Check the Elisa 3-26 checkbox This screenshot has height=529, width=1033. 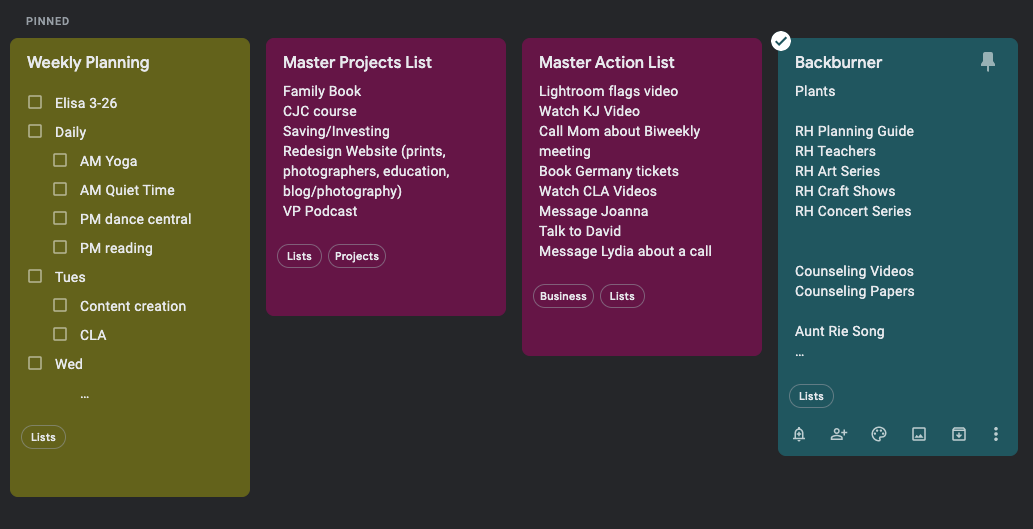click(x=35, y=102)
